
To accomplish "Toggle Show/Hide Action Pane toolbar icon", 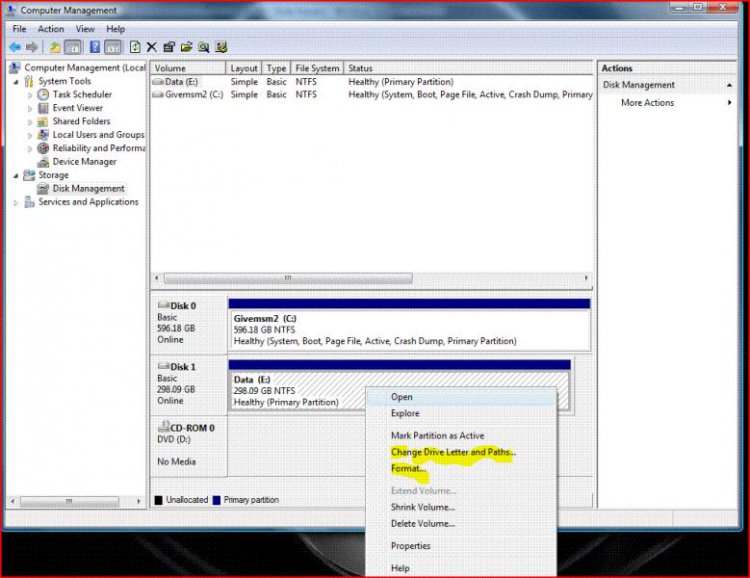I will point(113,47).
